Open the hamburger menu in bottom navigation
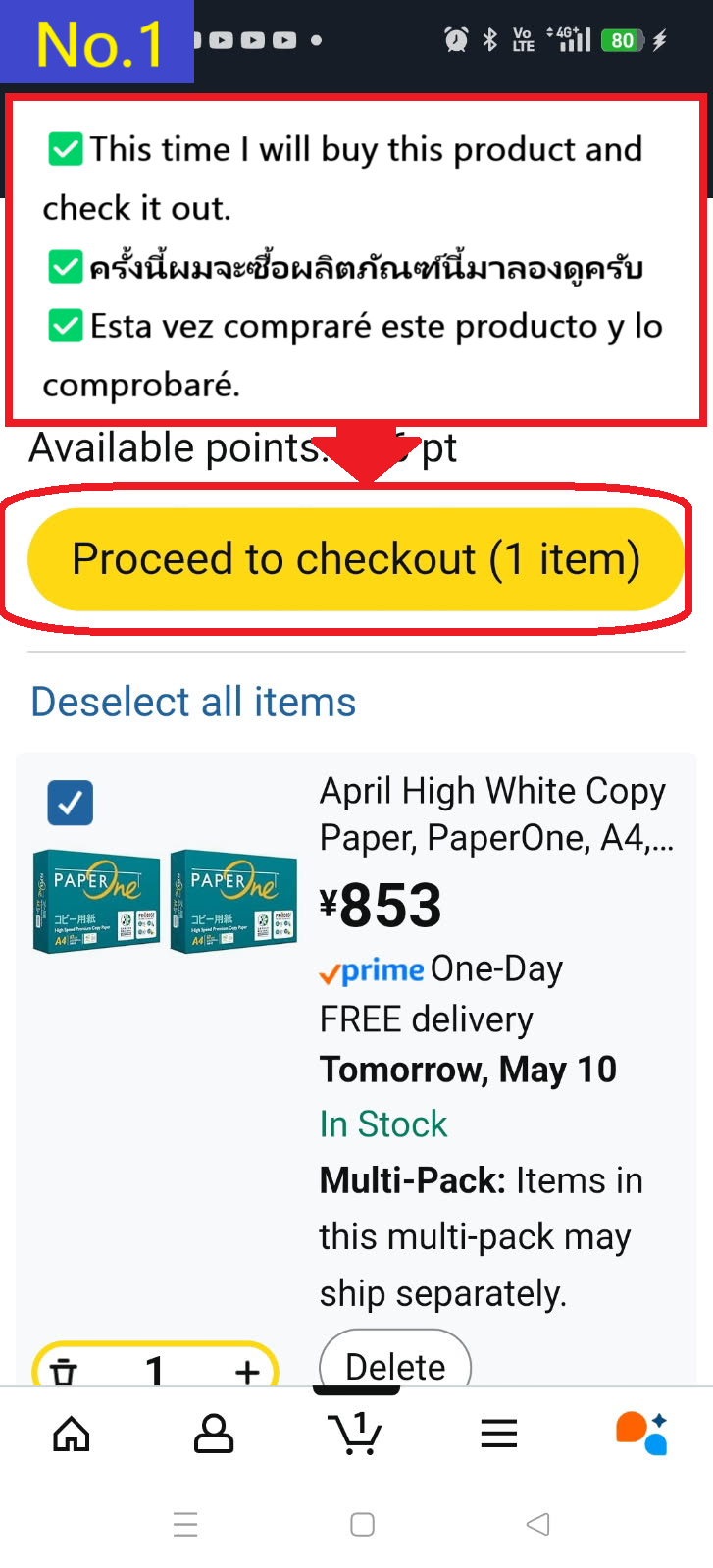This screenshot has height=1568, width=713. (x=498, y=1434)
